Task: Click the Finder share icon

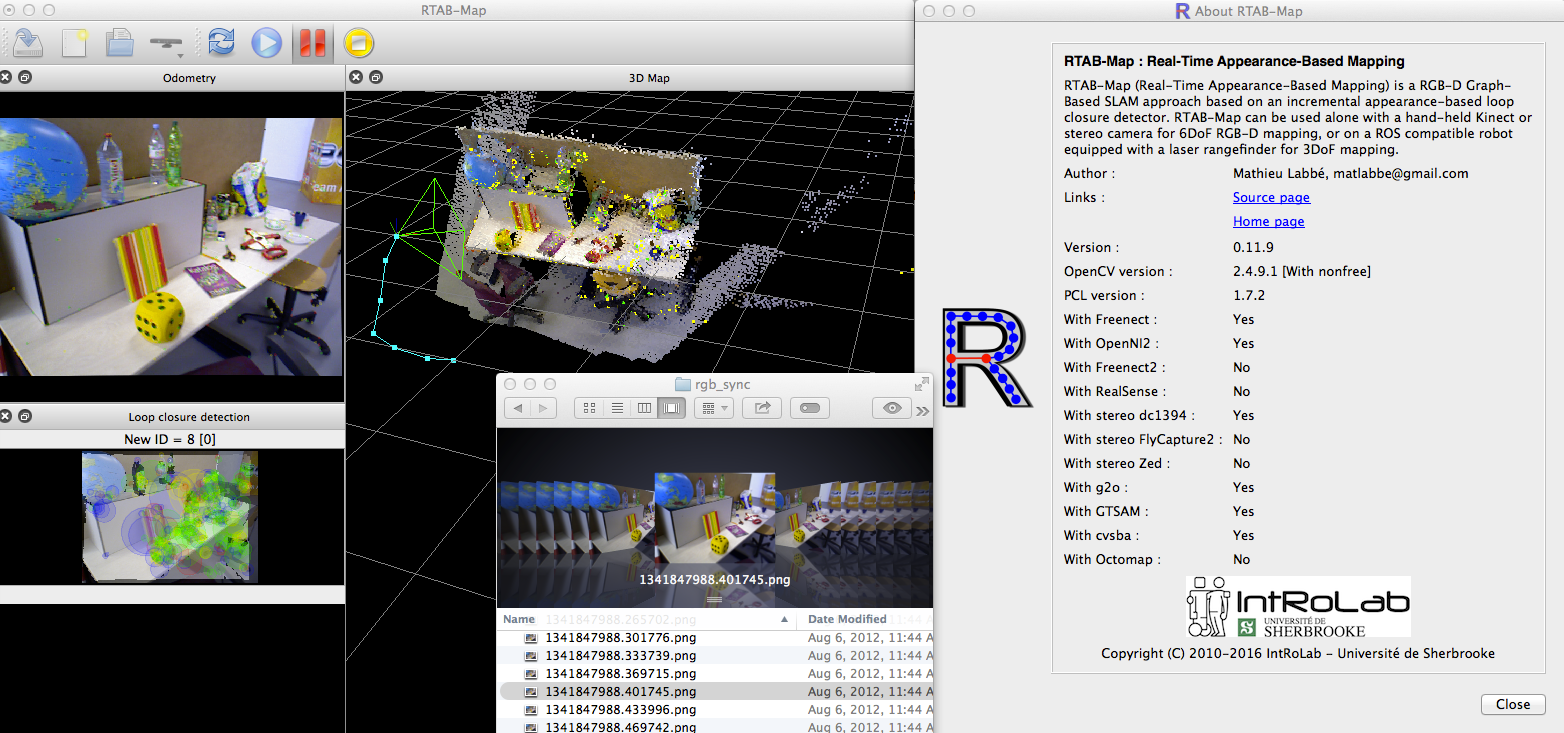Action: 762,408
